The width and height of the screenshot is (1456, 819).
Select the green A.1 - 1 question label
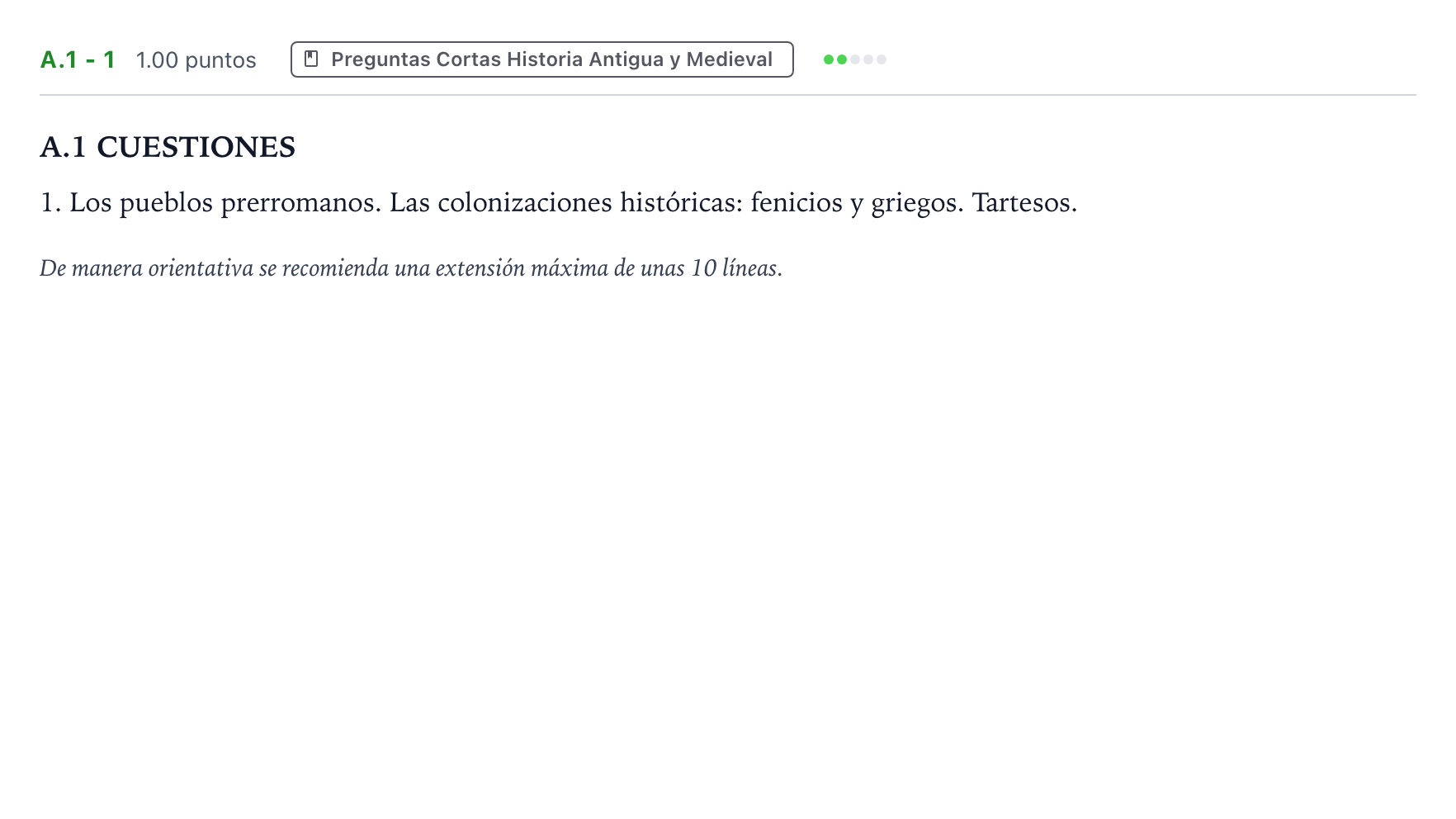point(78,59)
